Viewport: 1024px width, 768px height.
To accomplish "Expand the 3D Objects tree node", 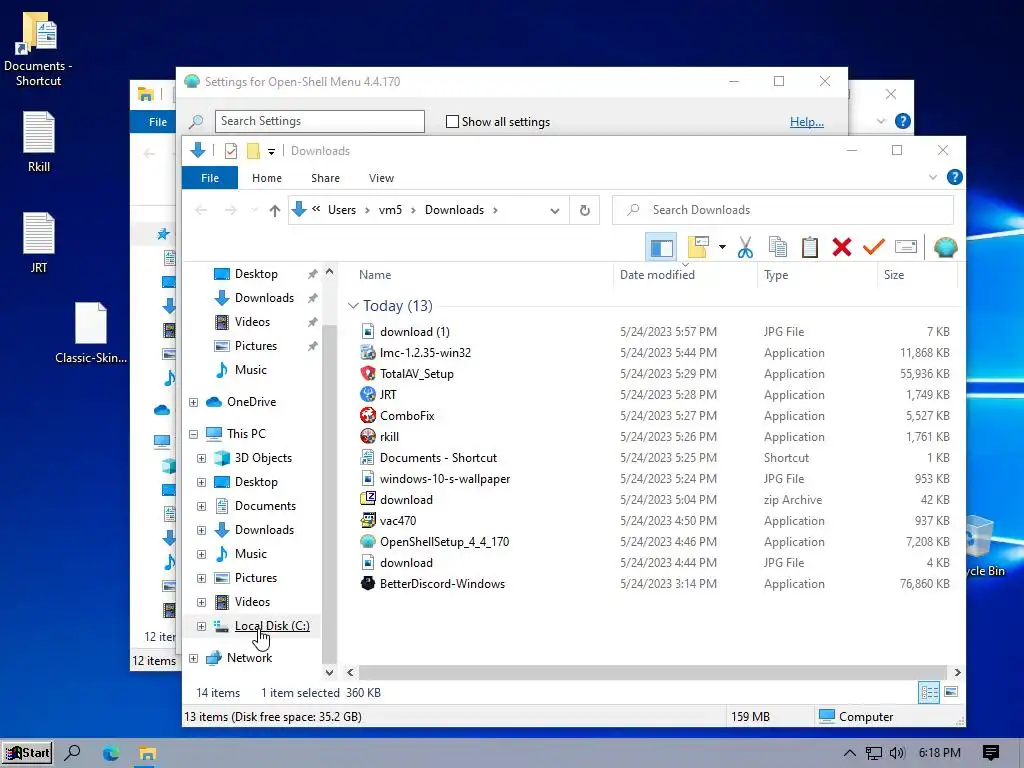I will coord(201,458).
